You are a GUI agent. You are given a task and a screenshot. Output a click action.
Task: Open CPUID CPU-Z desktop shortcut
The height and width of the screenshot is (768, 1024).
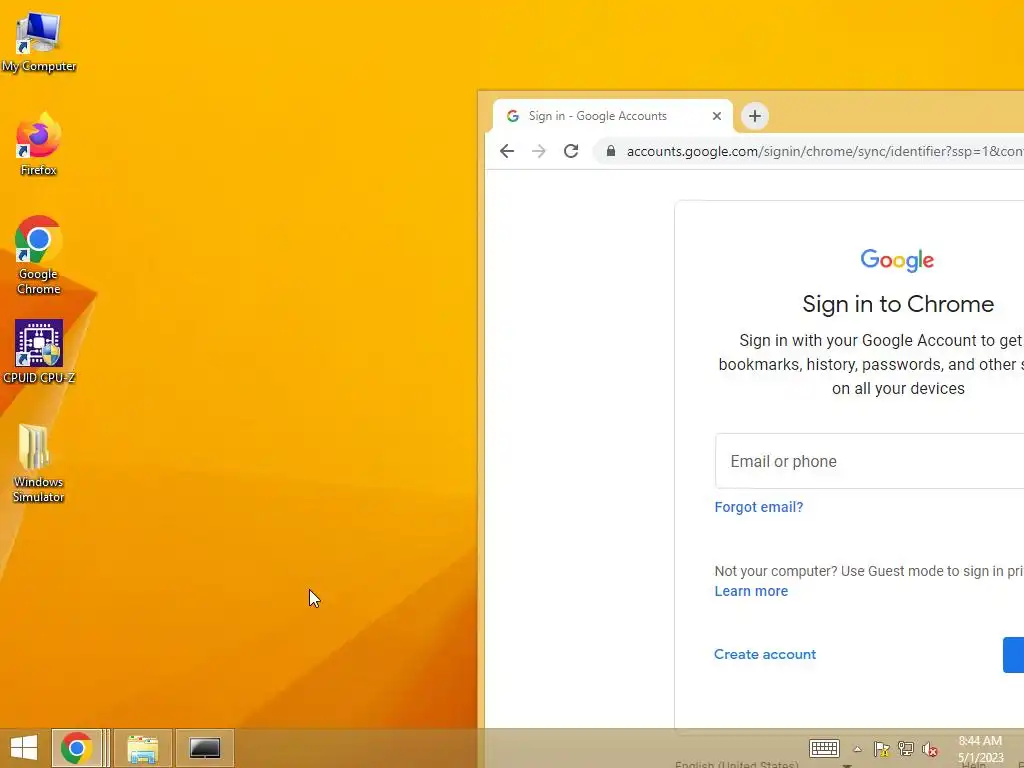pyautogui.click(x=39, y=351)
